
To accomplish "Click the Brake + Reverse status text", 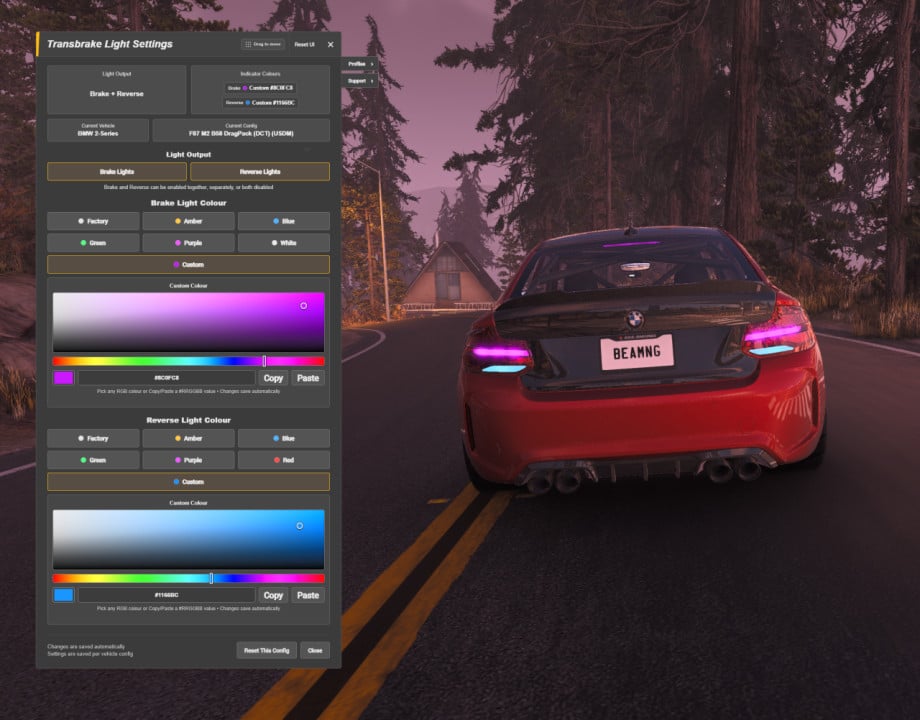I will (117, 94).
